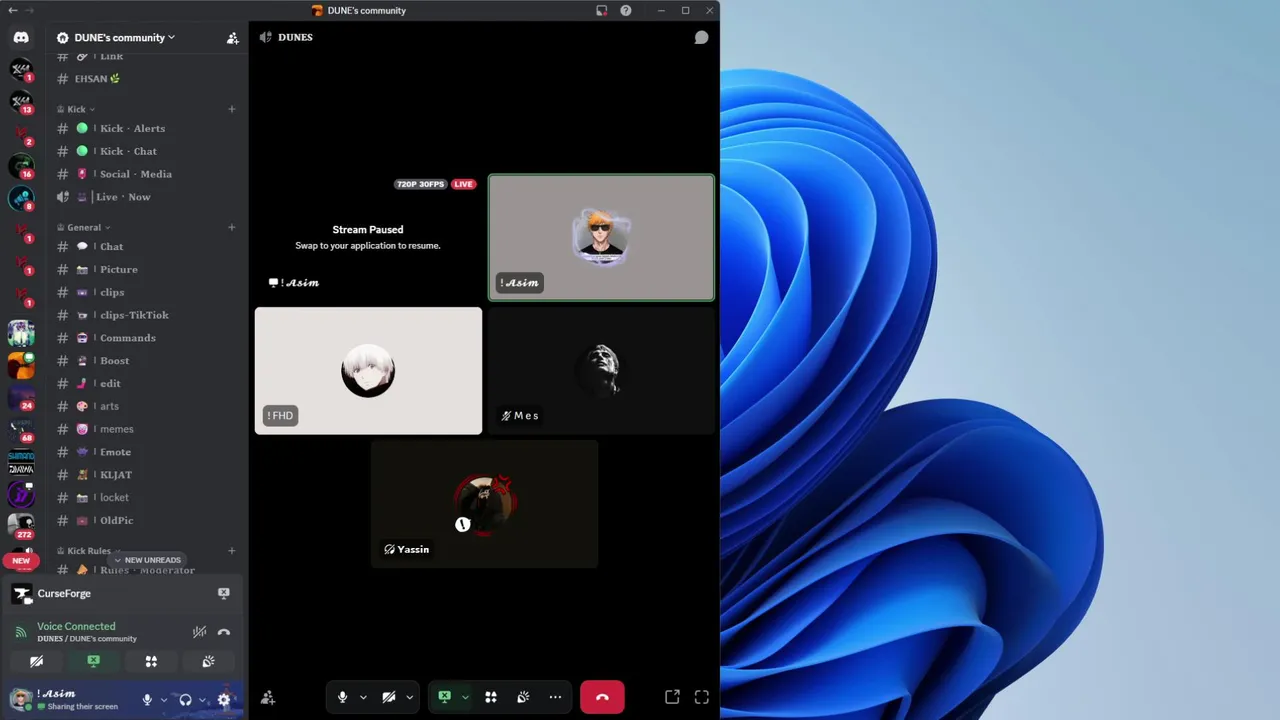Open the OldPic channel
1280x720 pixels.
[x=147, y=520]
